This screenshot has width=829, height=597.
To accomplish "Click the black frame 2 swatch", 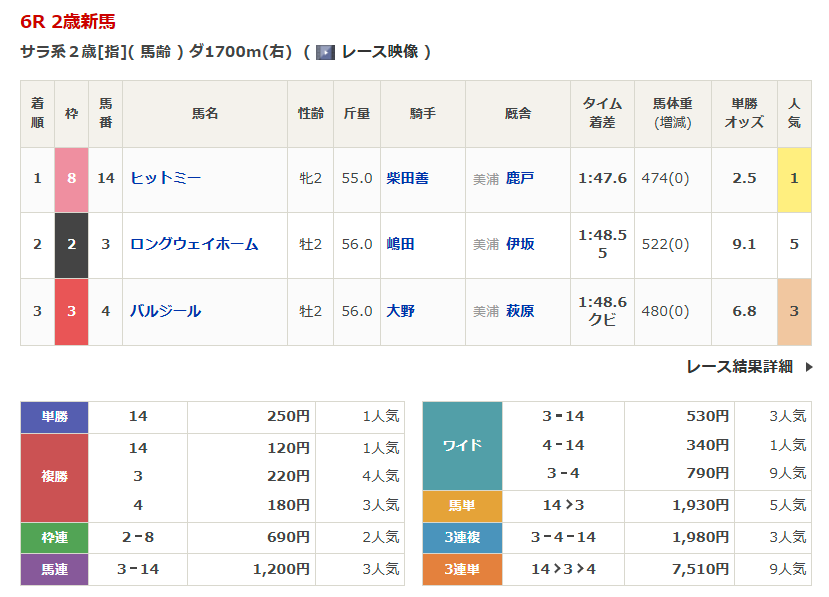I will (71, 244).
